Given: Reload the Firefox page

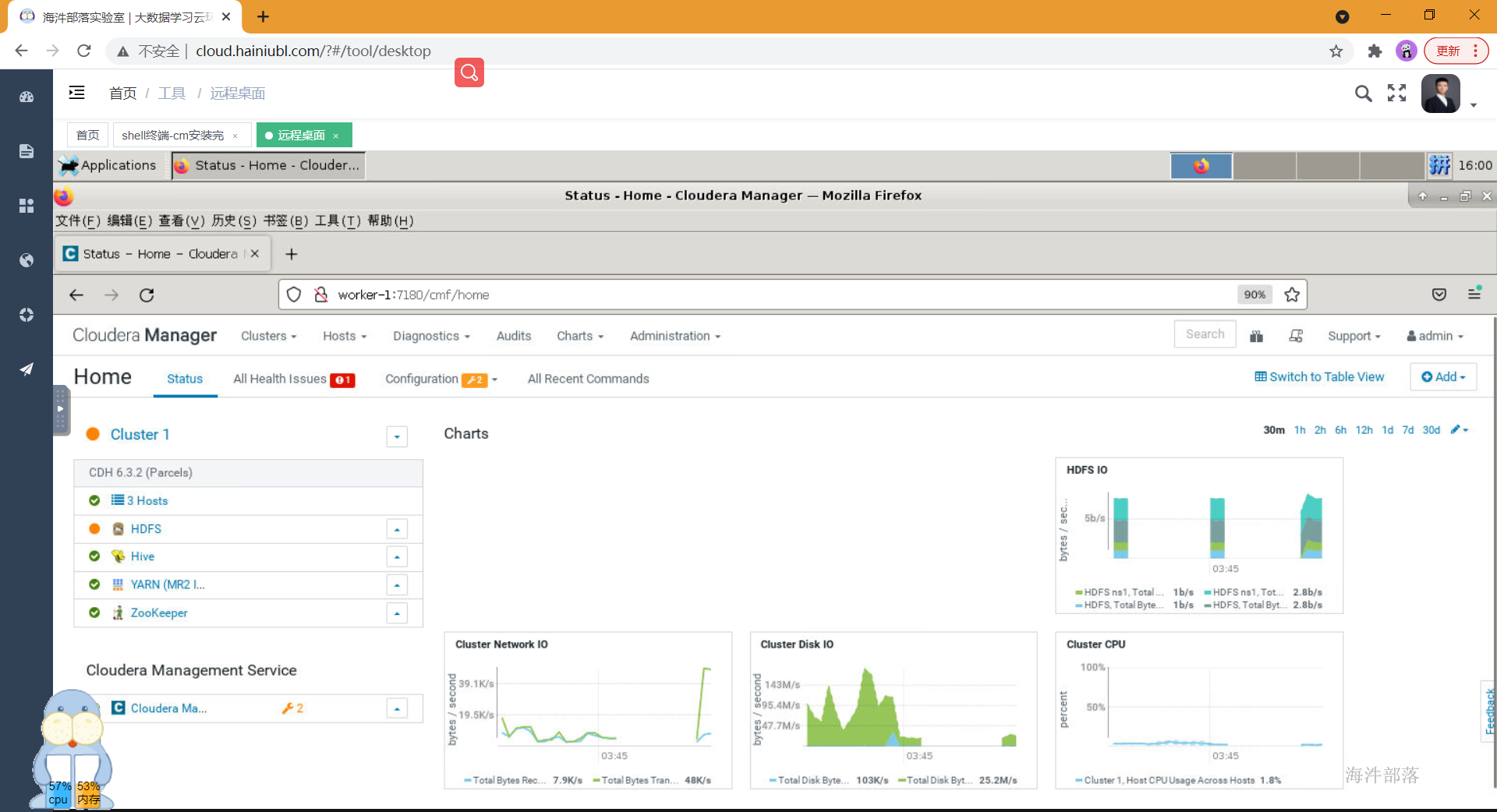Looking at the screenshot, I should (x=147, y=295).
